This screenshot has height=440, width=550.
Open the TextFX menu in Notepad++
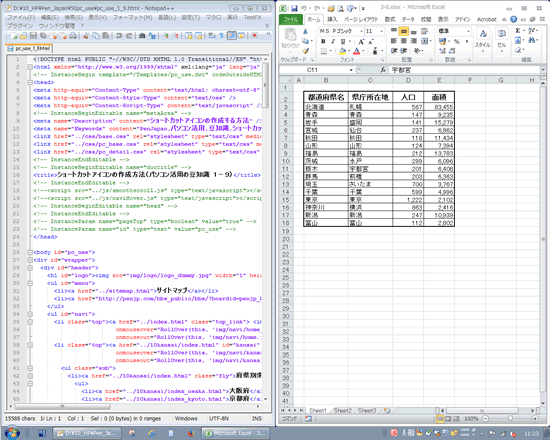(x=253, y=17)
